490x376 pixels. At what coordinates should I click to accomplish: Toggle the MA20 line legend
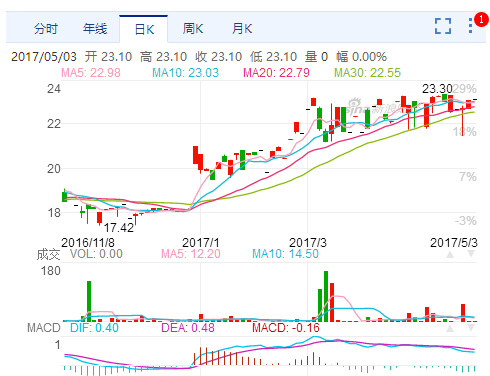click(x=276, y=73)
